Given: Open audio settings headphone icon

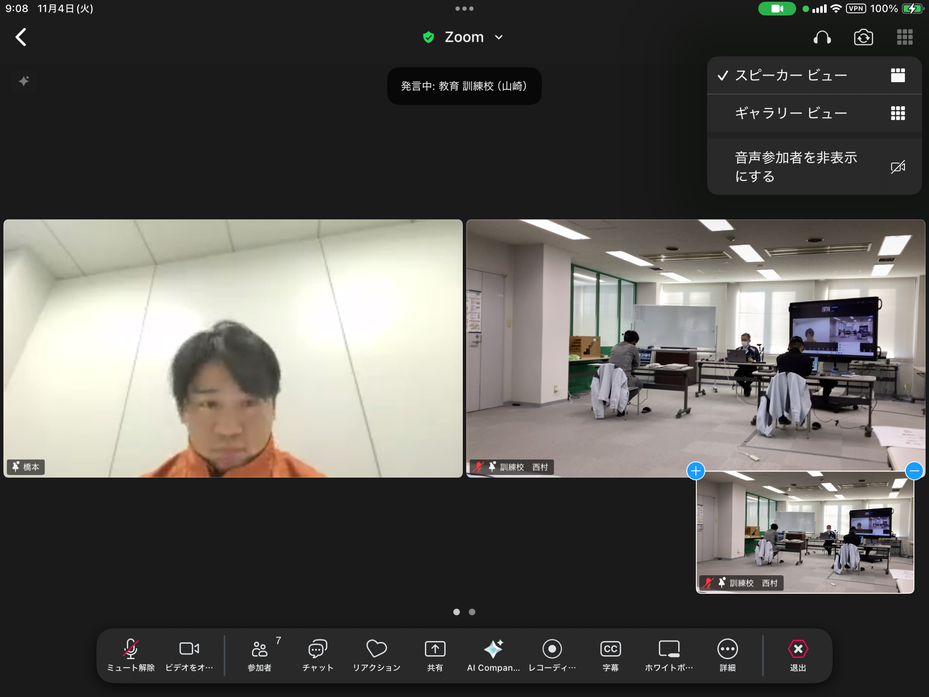Looking at the screenshot, I should point(822,37).
